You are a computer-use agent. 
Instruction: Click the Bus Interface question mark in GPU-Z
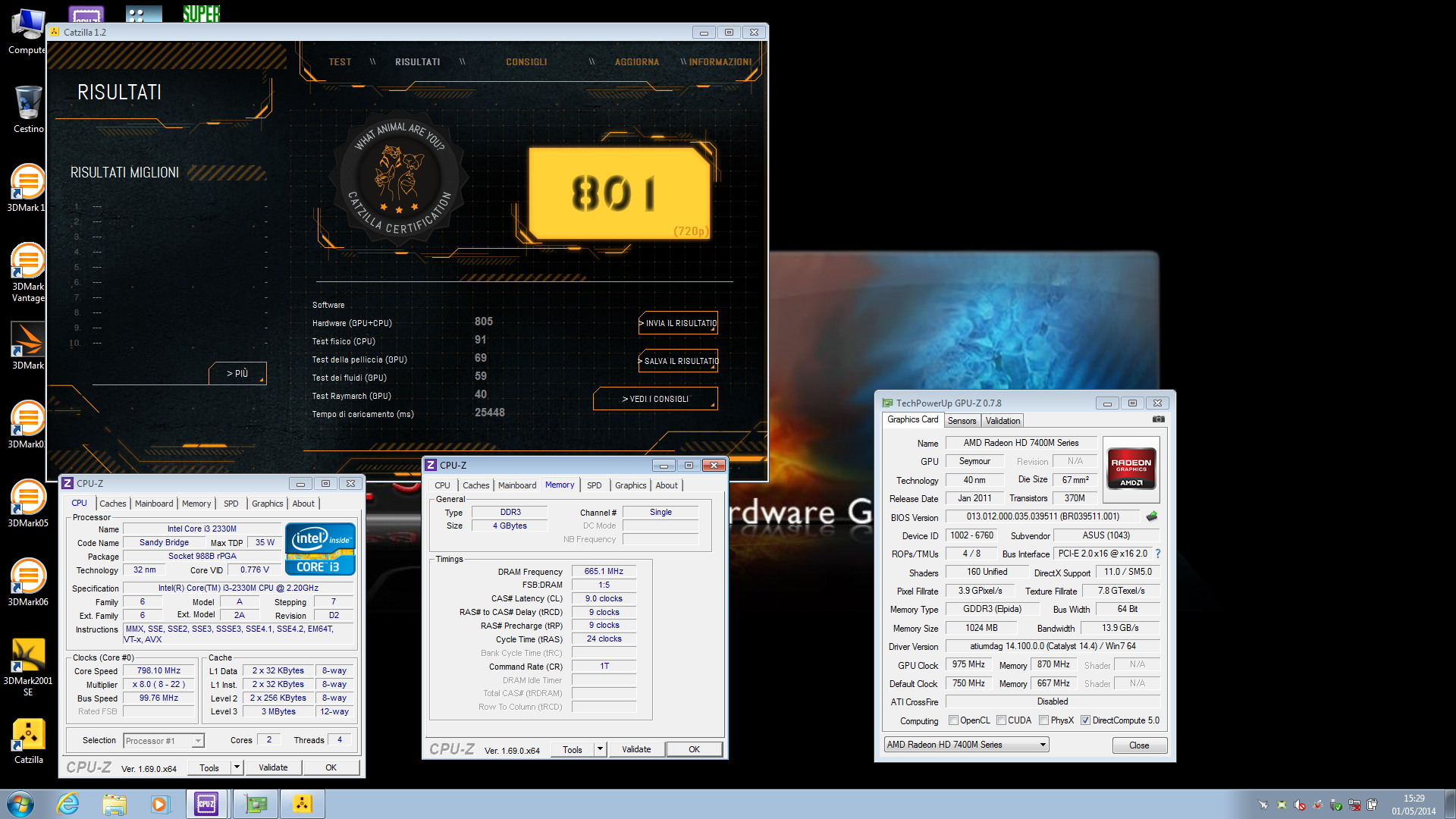1158,554
